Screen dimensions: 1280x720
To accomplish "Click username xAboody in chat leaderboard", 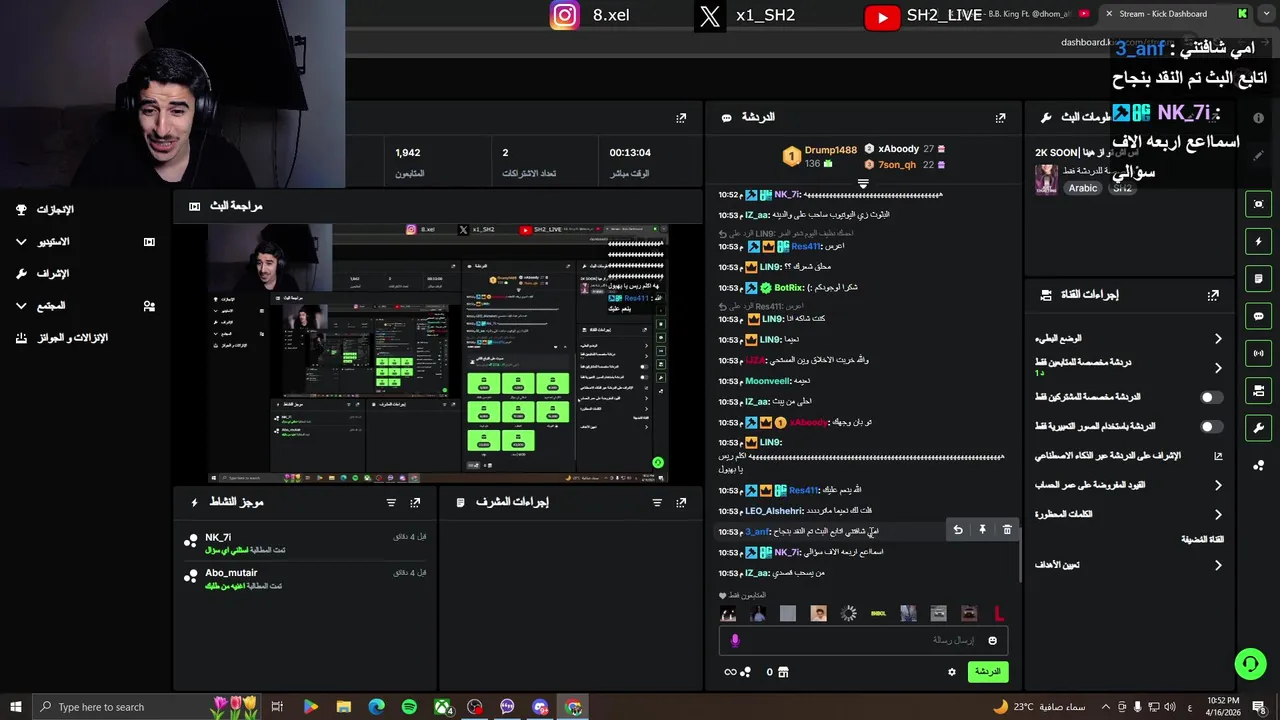I will point(898,149).
